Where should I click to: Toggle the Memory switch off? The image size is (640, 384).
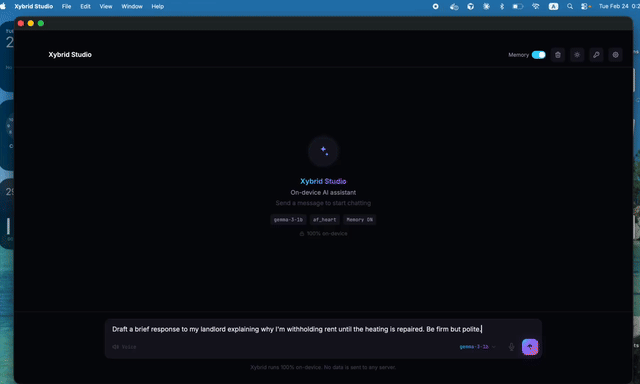[x=538, y=55]
